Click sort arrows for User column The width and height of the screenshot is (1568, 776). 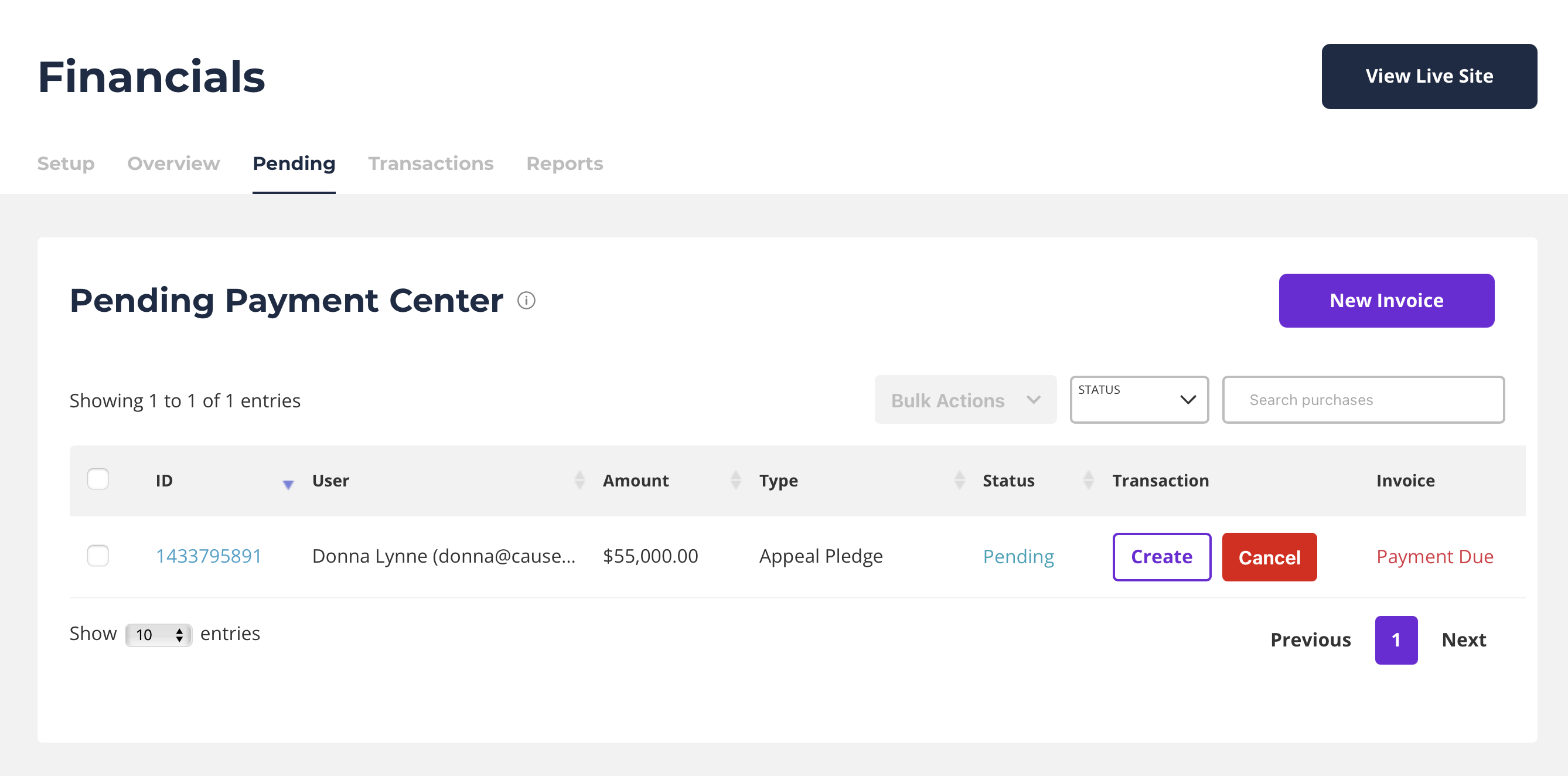tap(580, 480)
